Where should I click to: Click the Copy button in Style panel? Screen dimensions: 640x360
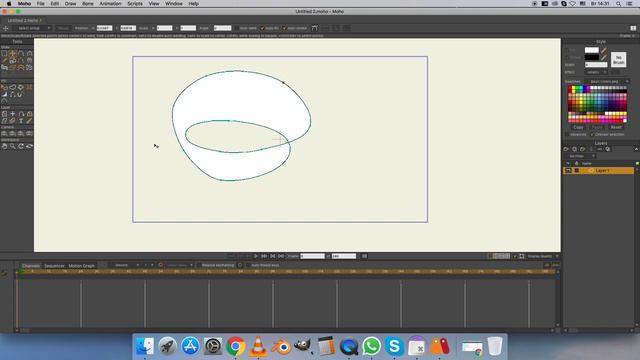point(578,127)
